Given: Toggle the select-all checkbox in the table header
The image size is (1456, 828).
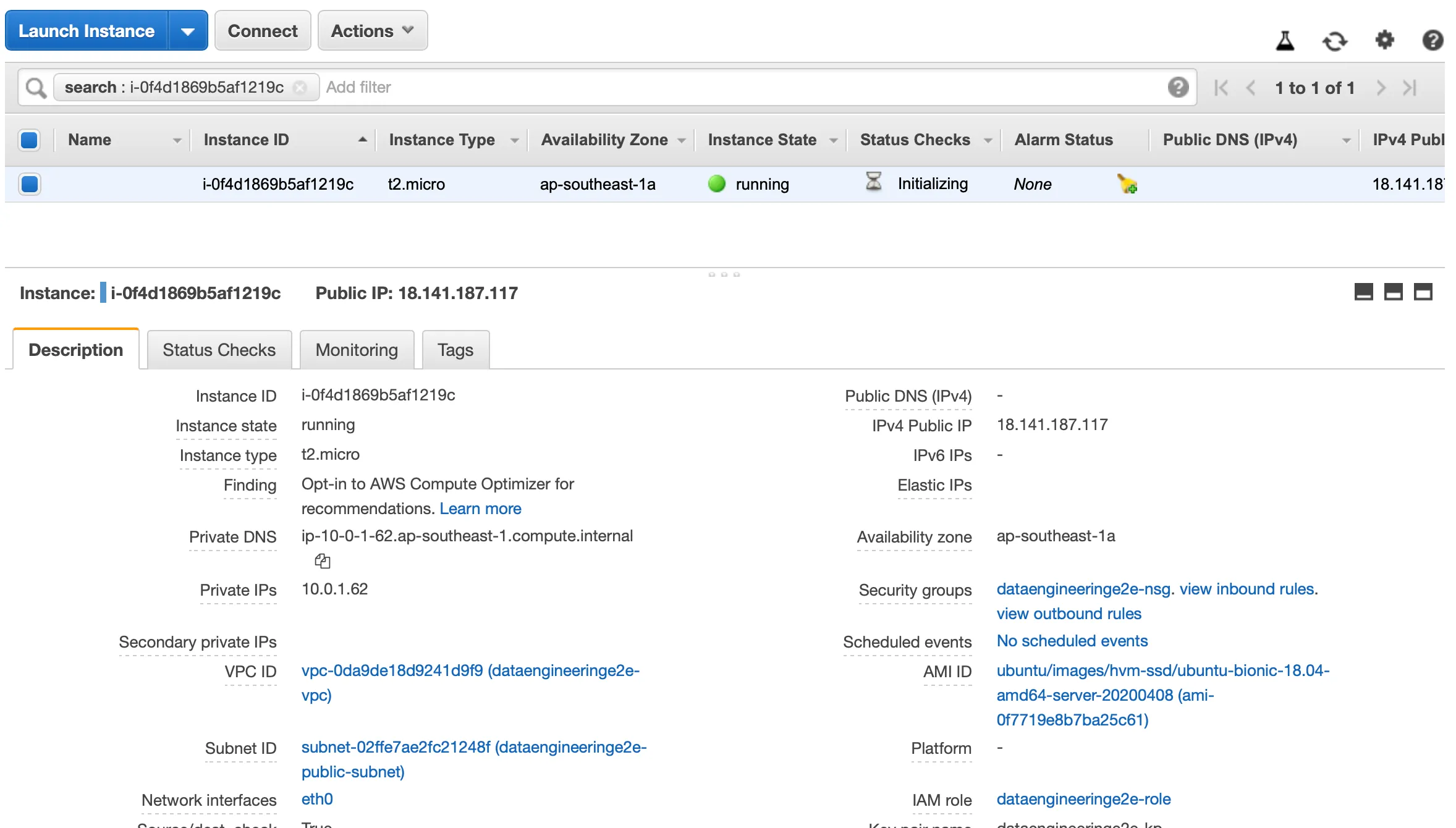Looking at the screenshot, I should pyautogui.click(x=30, y=140).
